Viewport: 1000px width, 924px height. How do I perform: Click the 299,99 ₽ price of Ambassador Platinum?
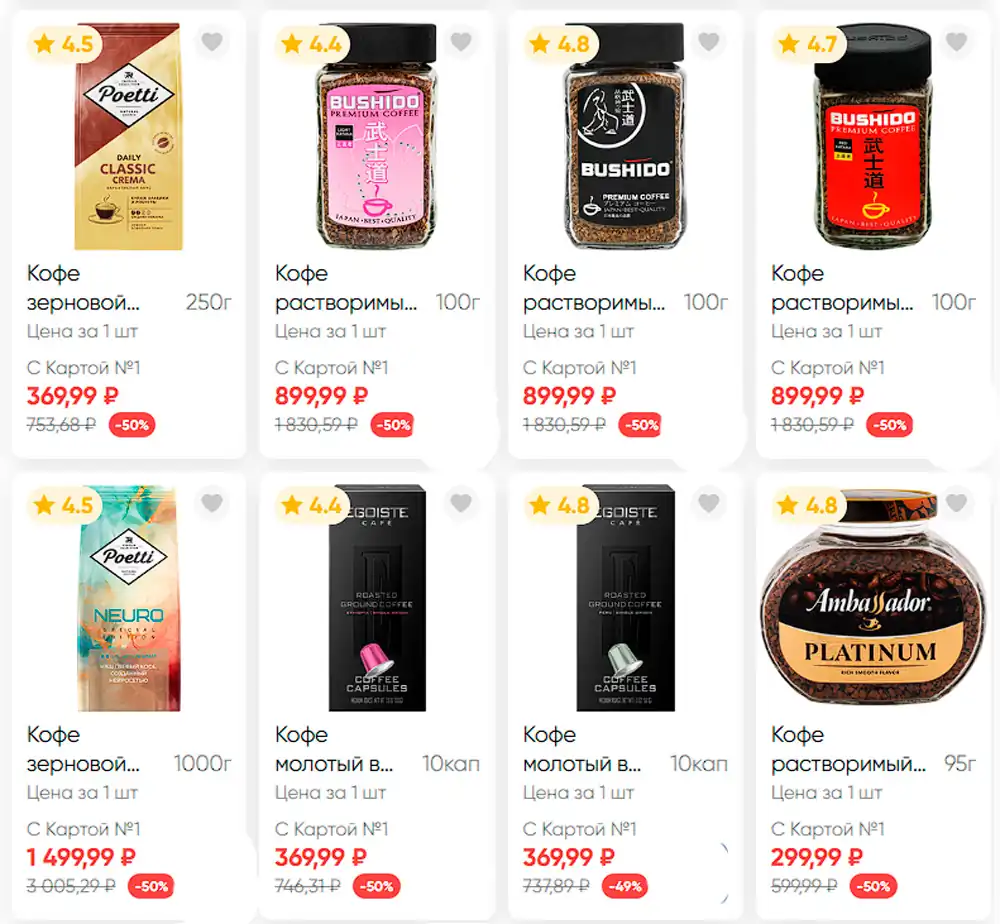pyautogui.click(x=816, y=857)
